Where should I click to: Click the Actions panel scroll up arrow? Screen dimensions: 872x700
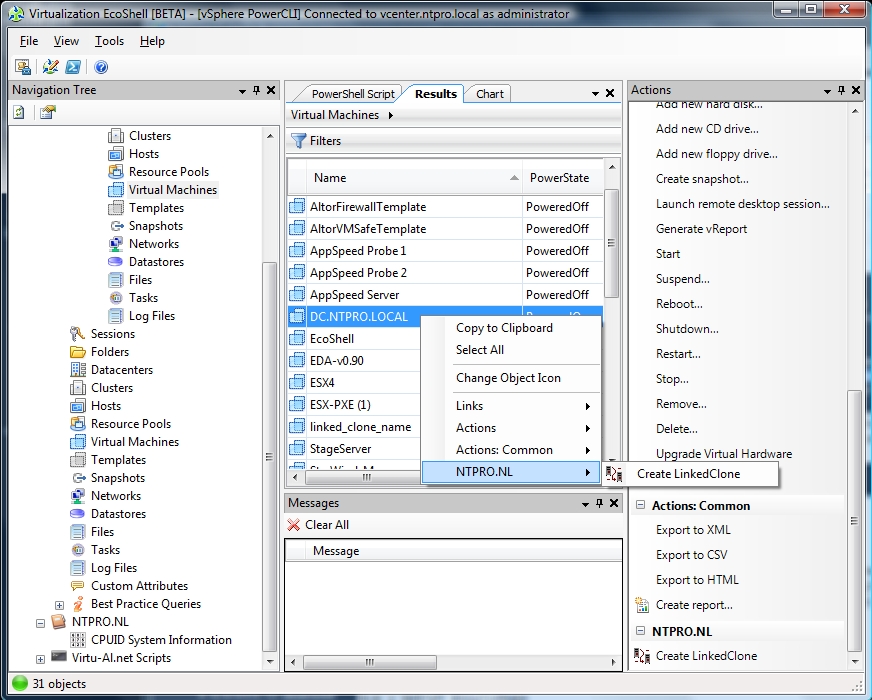pos(855,112)
